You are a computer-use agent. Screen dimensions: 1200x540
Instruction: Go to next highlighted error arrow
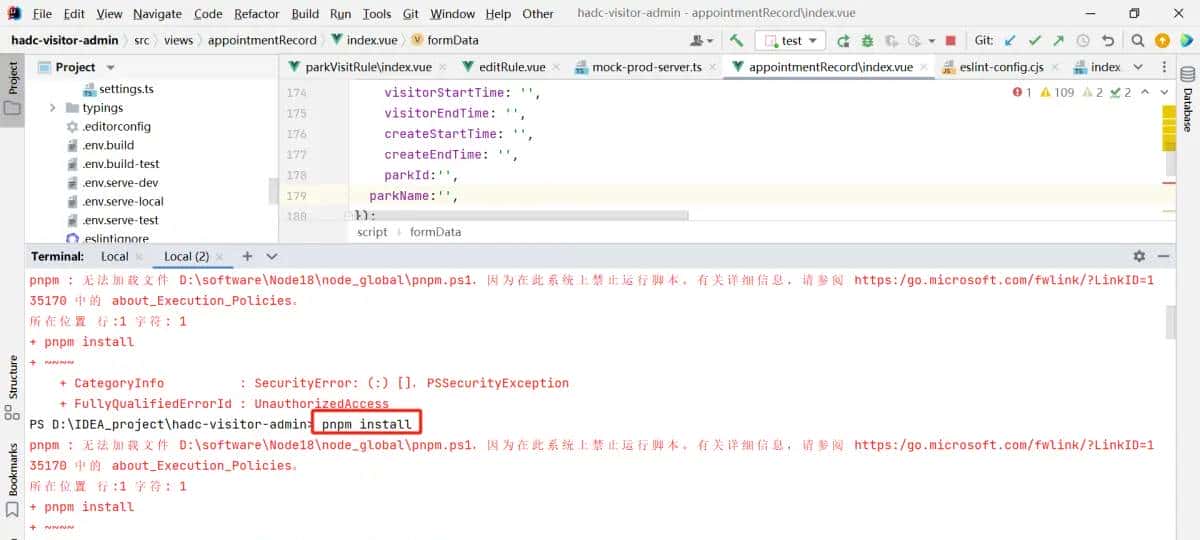(x=1163, y=92)
